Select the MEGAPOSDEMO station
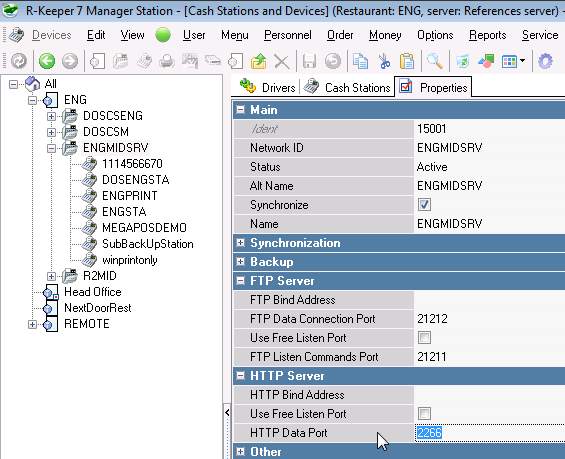This screenshot has width=565, height=459. pos(144,228)
